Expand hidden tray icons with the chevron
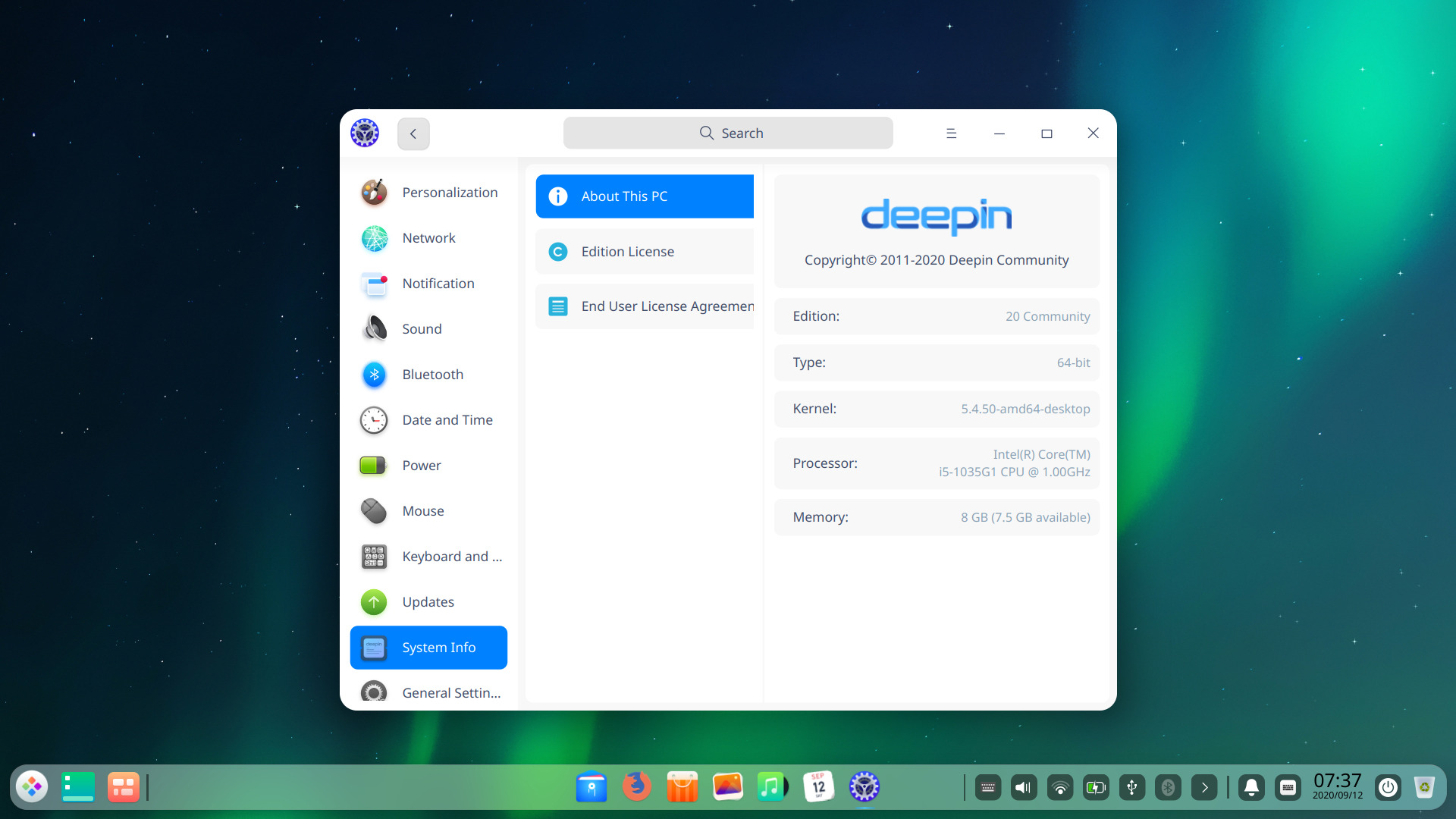Screen dimensions: 1456x819 click(1203, 787)
